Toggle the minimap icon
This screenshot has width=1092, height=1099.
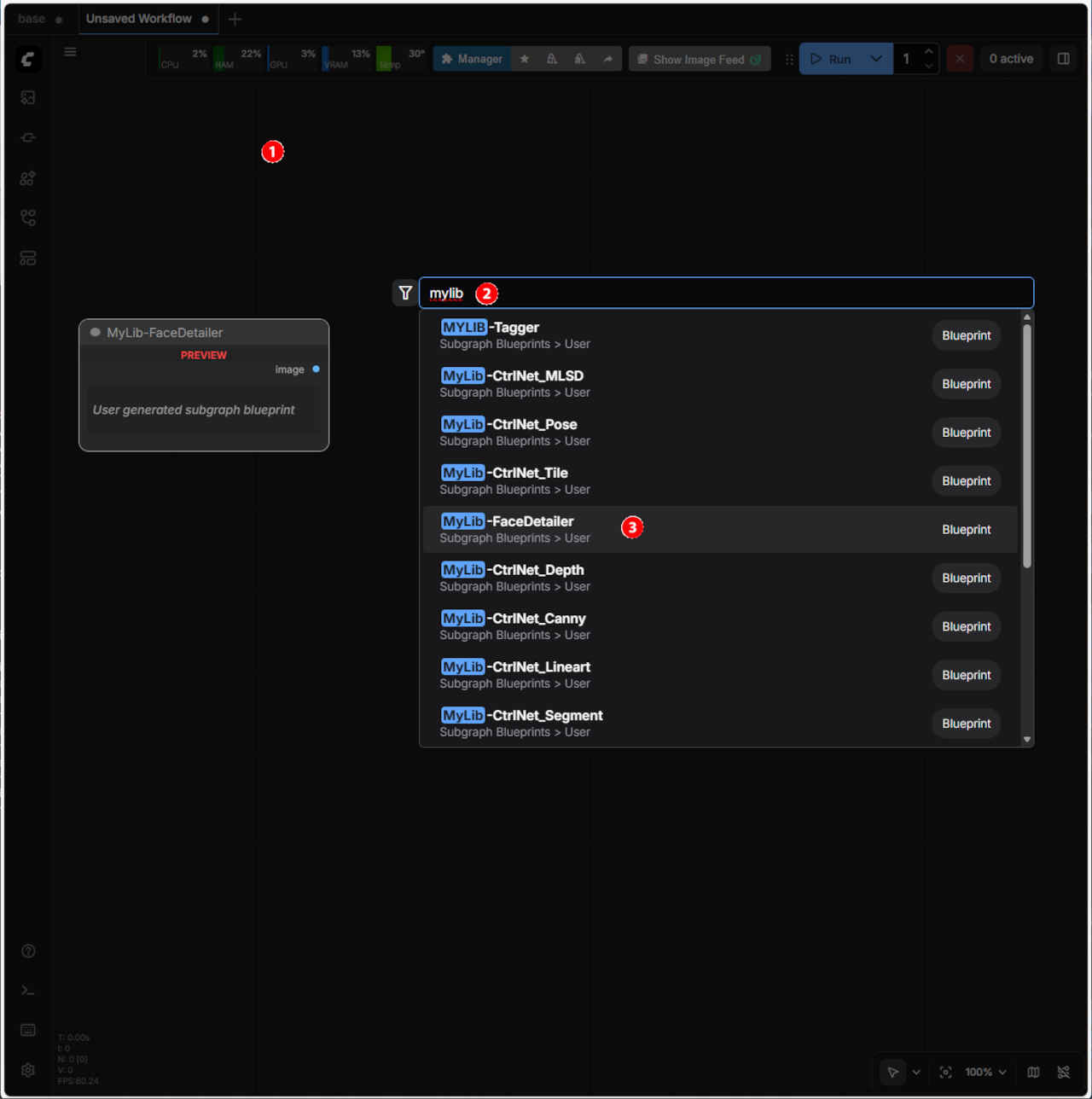pyautogui.click(x=1033, y=1073)
